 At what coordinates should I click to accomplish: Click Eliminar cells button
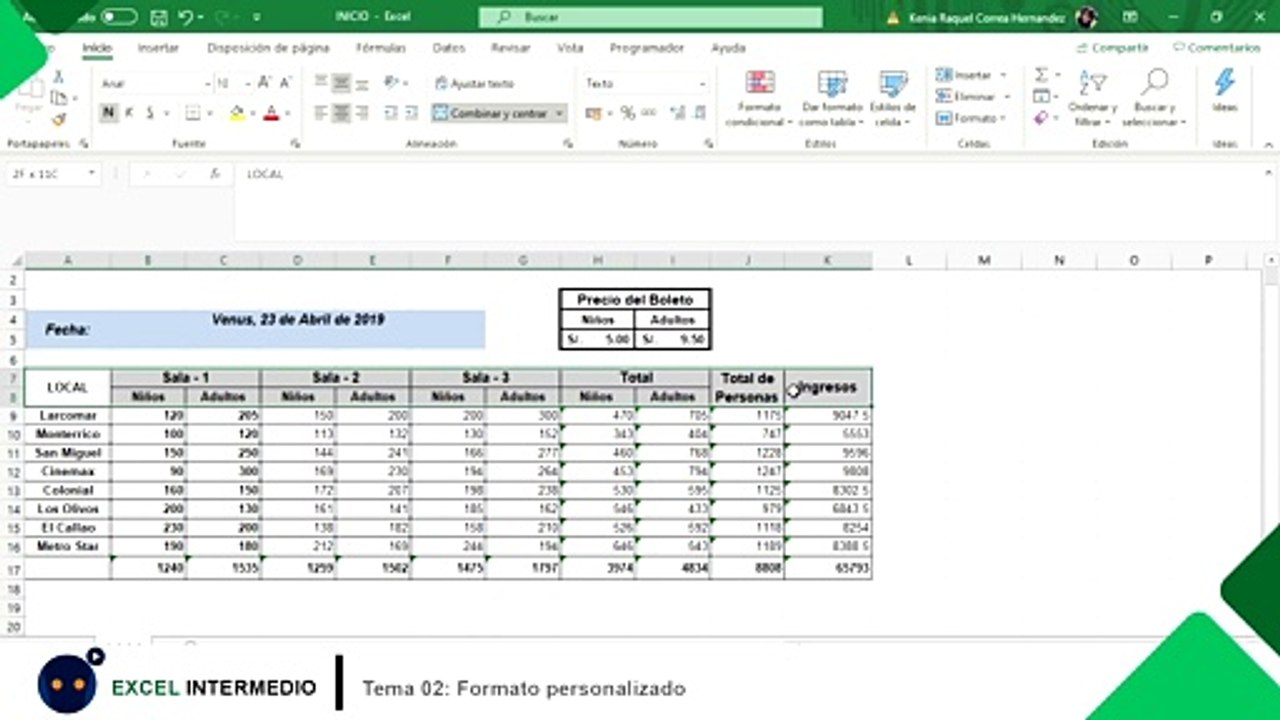pos(972,97)
